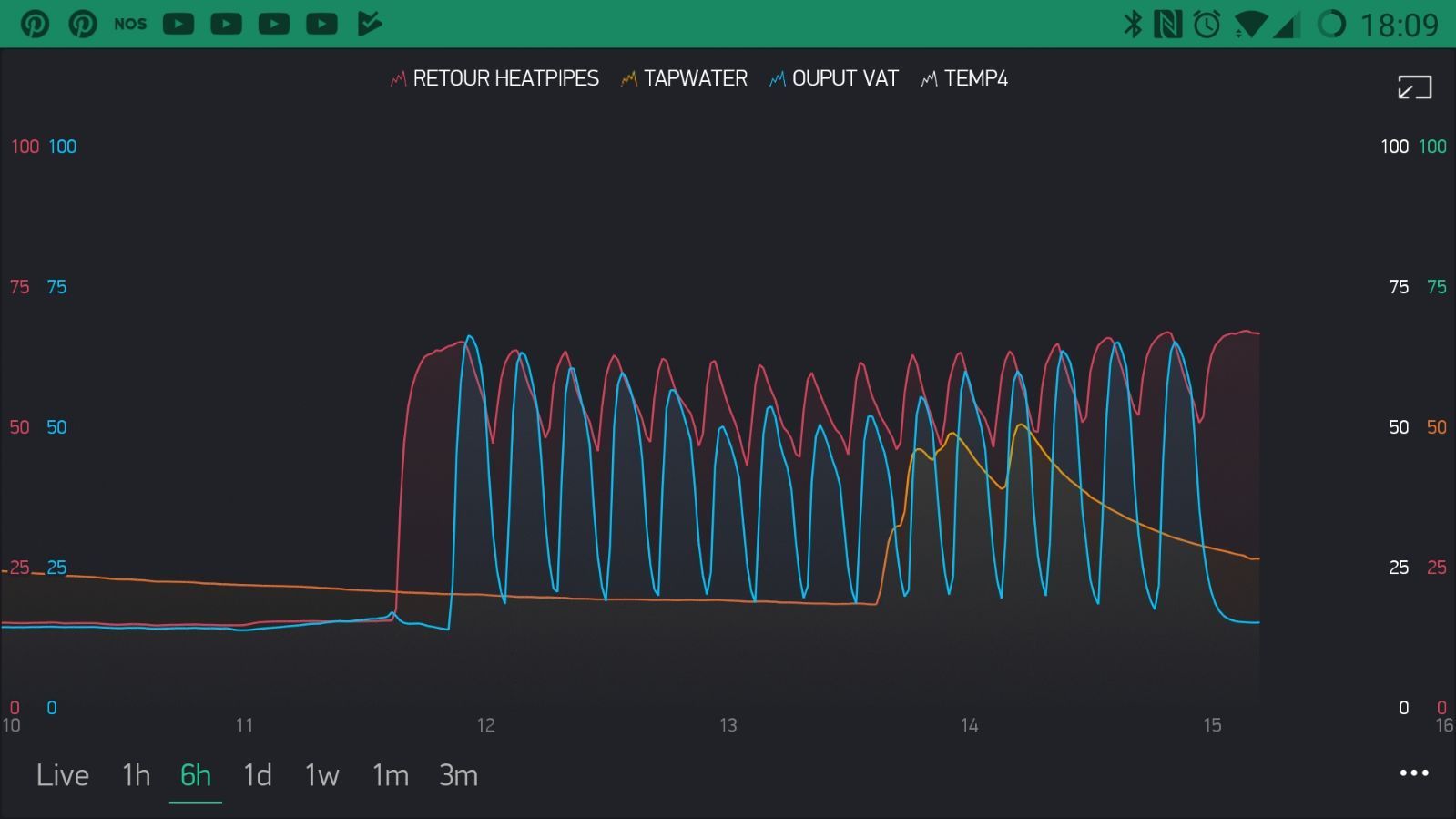Viewport: 1456px width, 819px height.
Task: Toggle the OUPUT VAT data series
Action: click(x=834, y=78)
